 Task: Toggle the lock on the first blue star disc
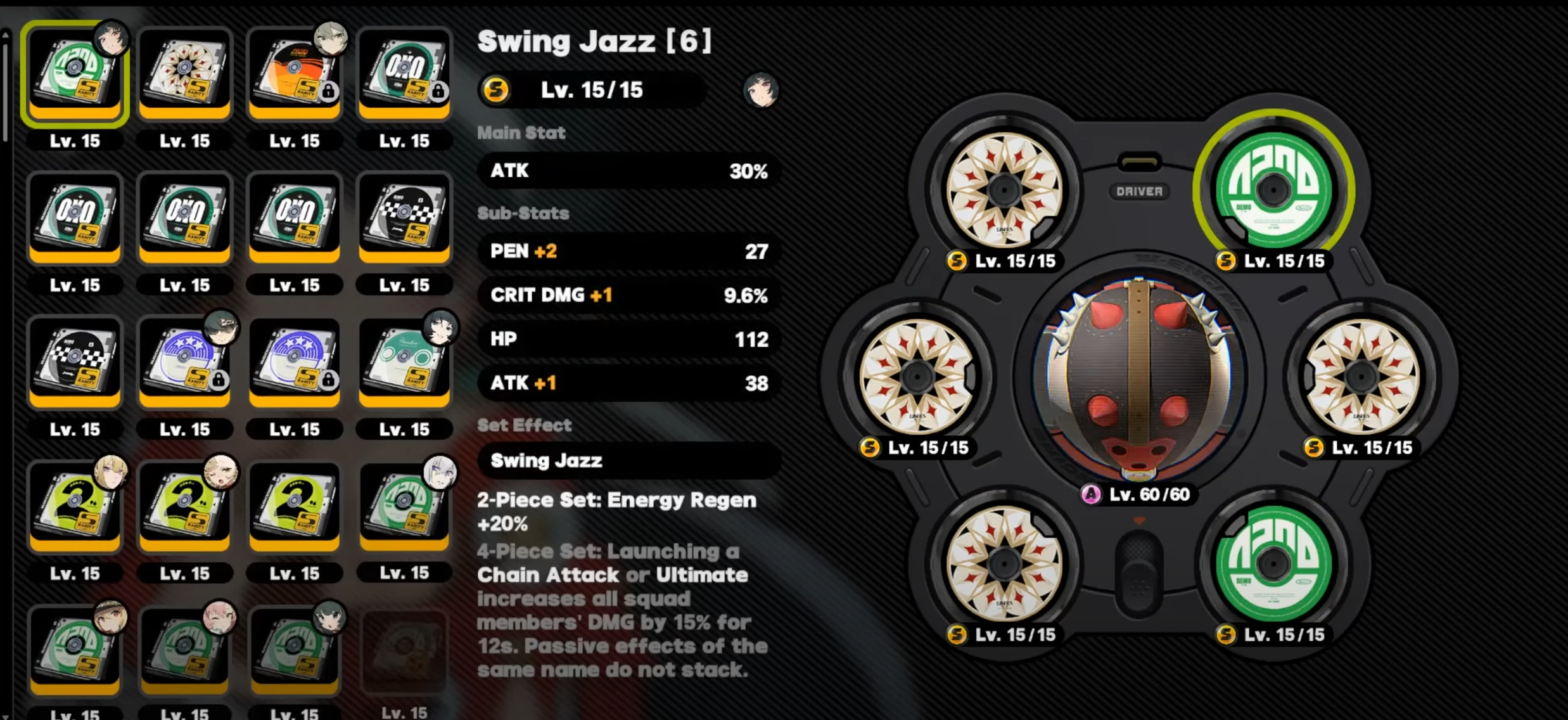click(219, 380)
